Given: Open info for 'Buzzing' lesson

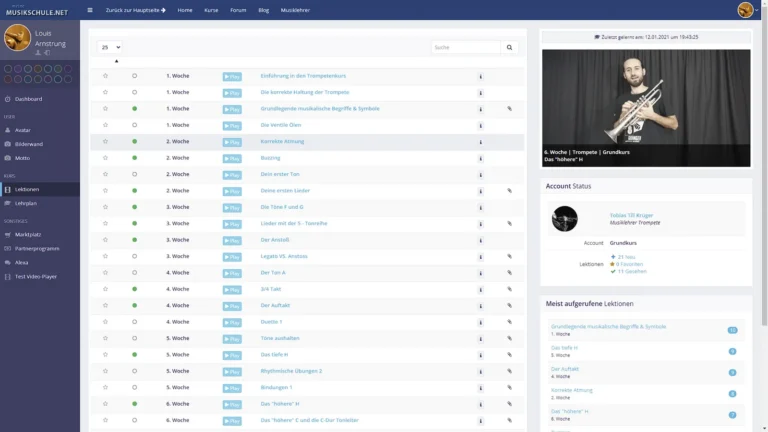Looking at the screenshot, I should (480, 158).
